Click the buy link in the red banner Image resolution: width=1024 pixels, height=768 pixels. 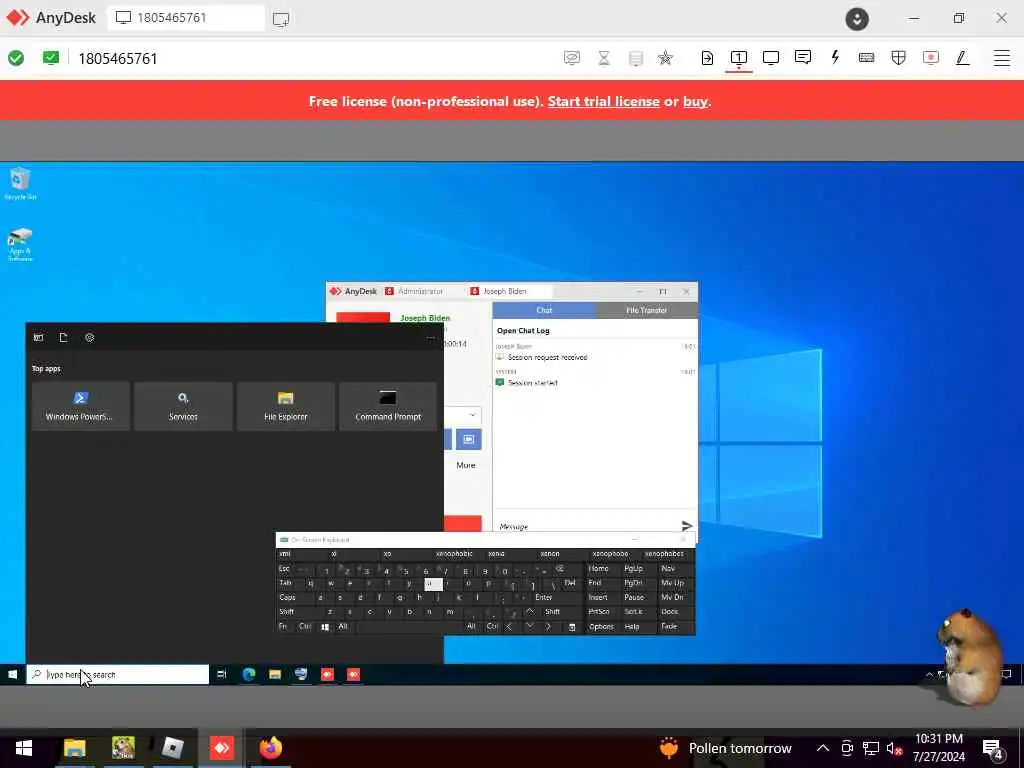tap(695, 101)
